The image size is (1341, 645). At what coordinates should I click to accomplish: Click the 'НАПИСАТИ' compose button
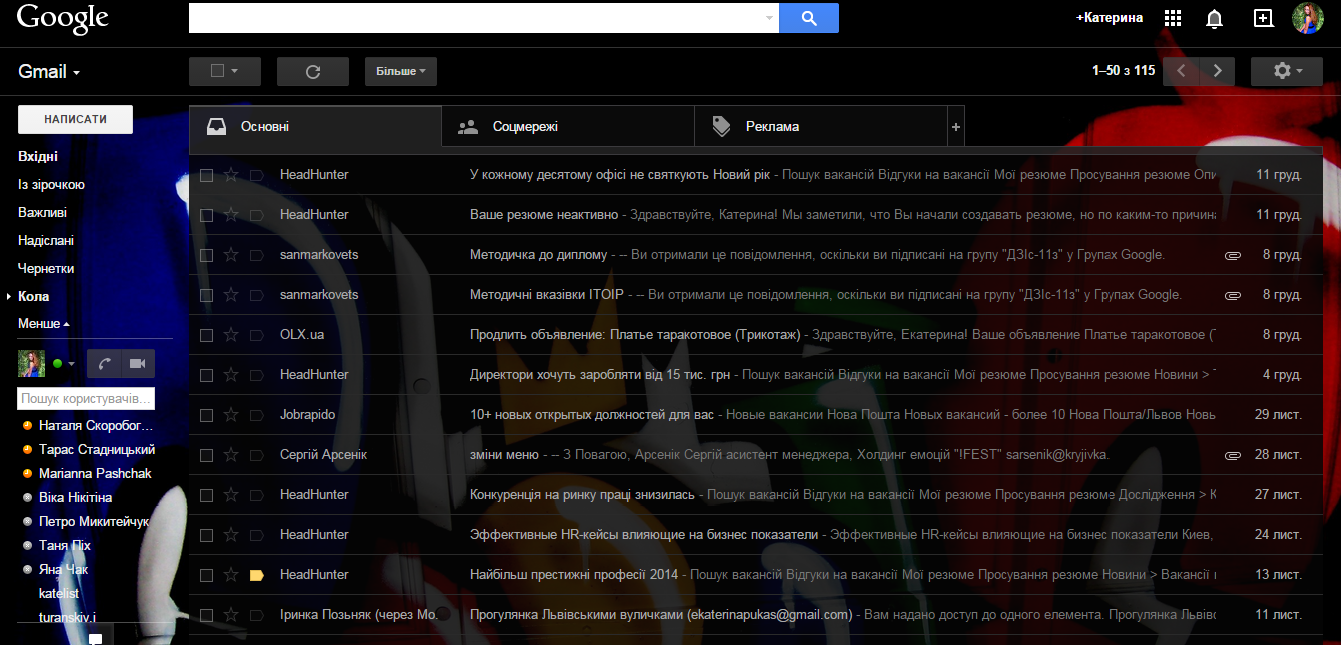(76, 119)
